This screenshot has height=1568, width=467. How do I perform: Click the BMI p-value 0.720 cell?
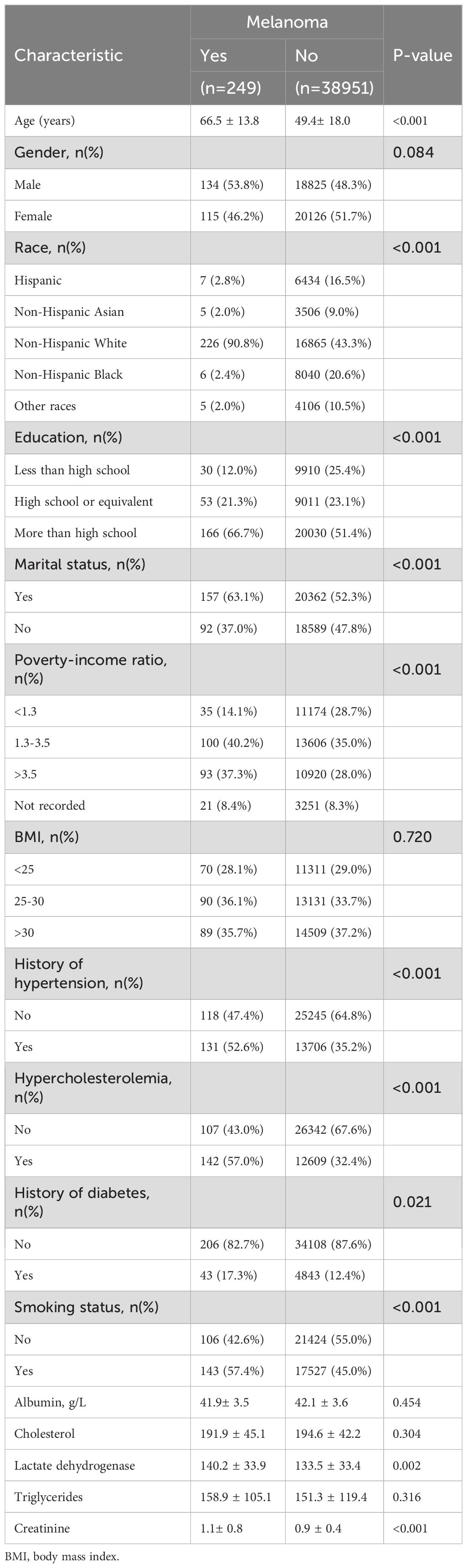click(412, 837)
